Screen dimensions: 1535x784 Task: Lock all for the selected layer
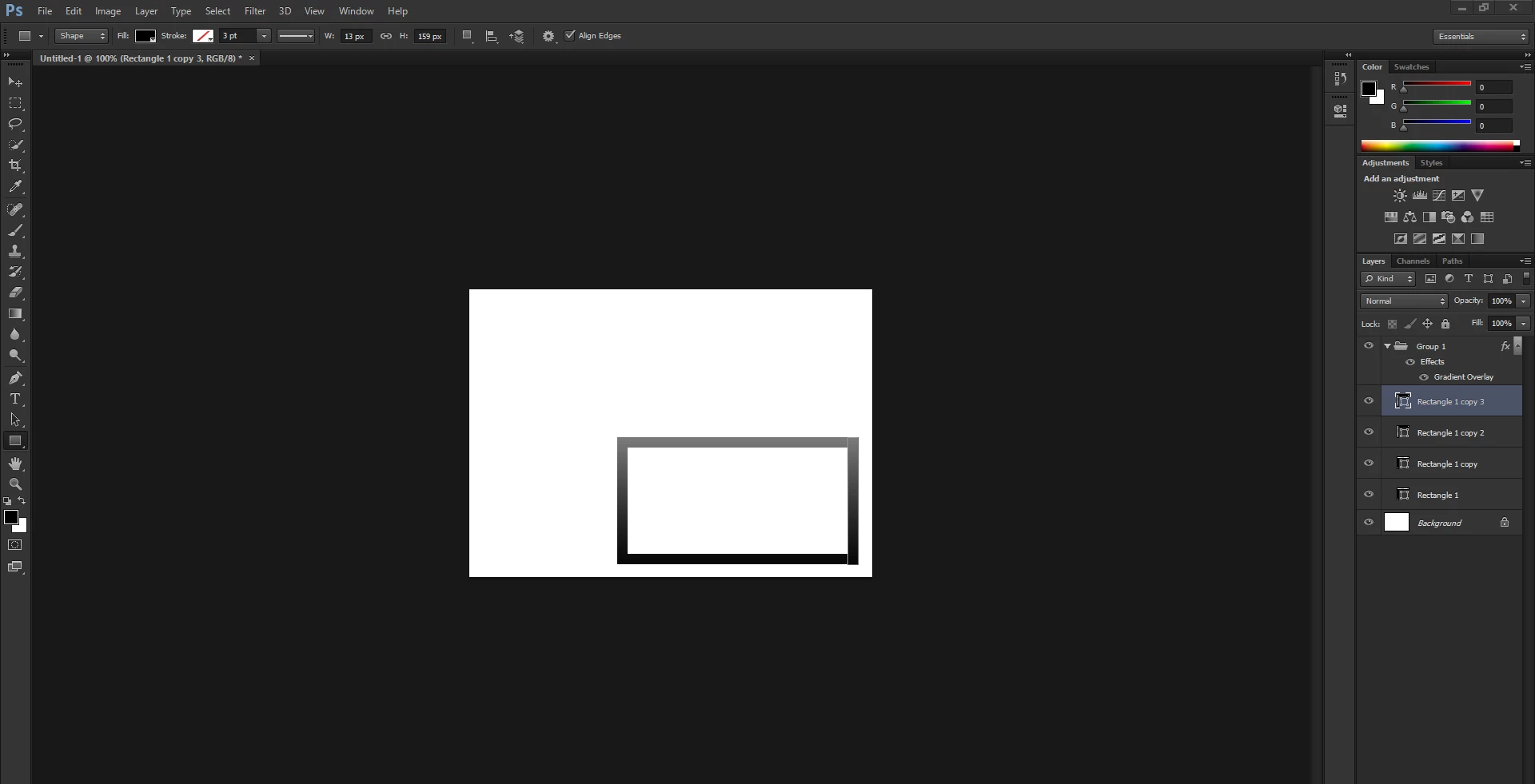(1445, 324)
